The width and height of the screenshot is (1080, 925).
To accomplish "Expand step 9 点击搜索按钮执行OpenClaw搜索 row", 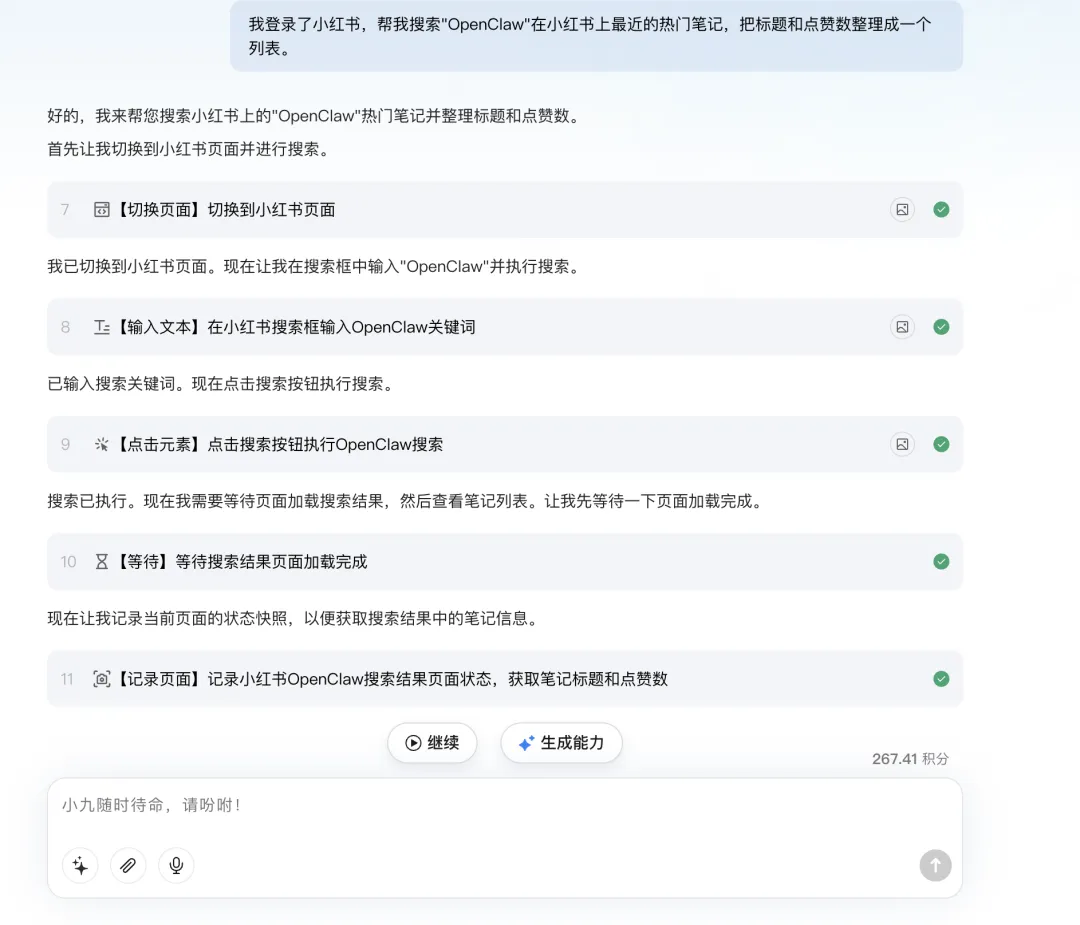I will [x=504, y=444].
